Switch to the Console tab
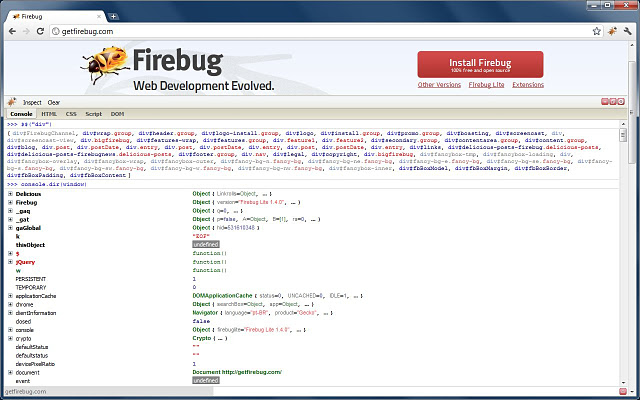The height and width of the screenshot is (400, 640). (x=21, y=114)
